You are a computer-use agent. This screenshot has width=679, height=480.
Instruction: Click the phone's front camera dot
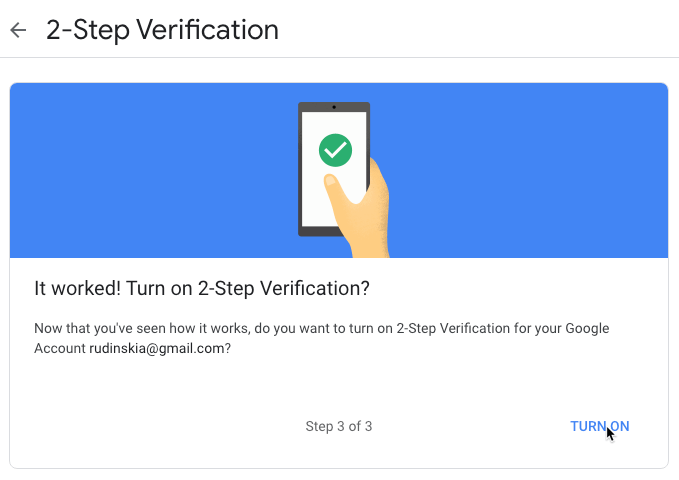point(334,107)
